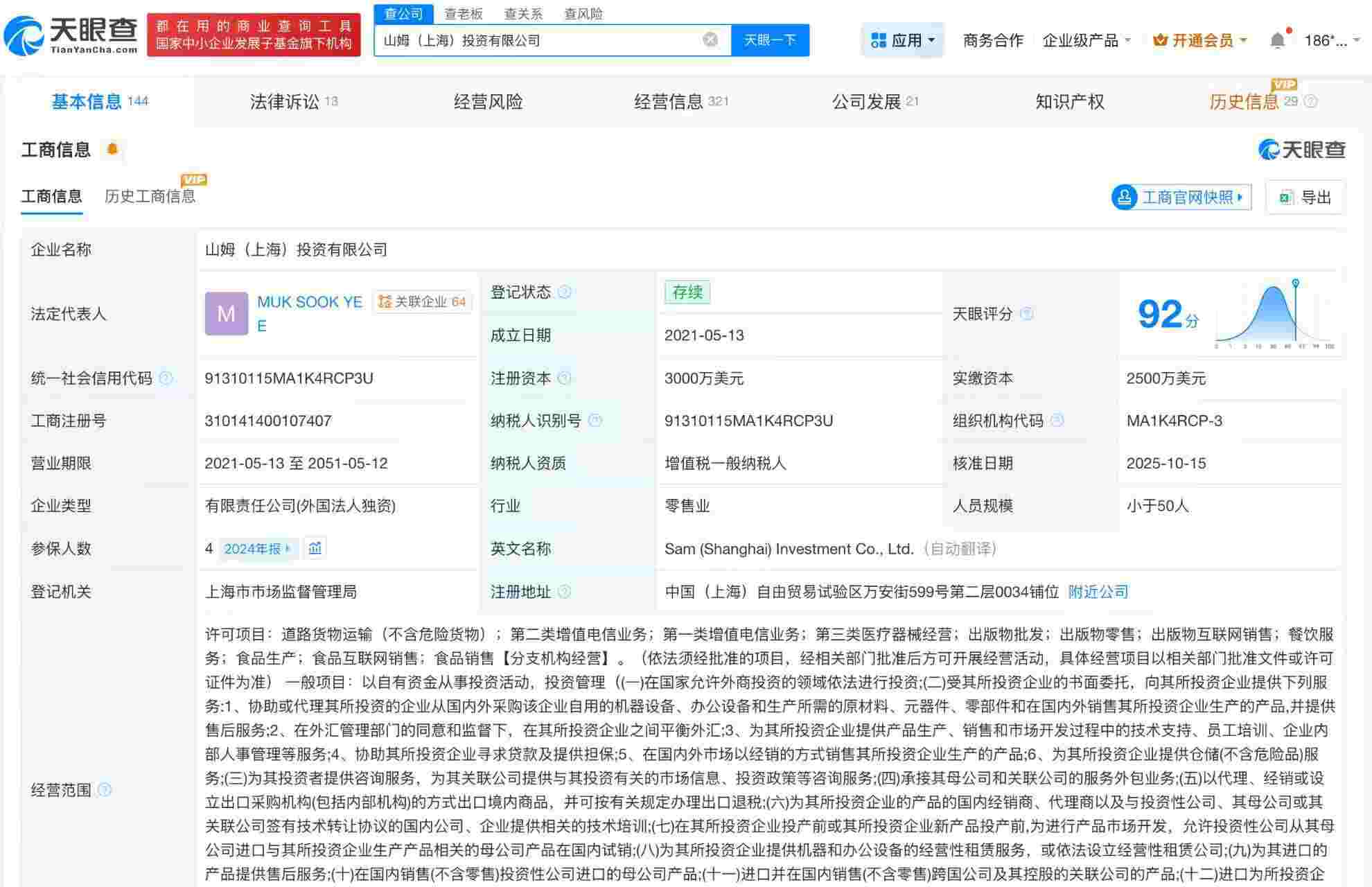1372x887 pixels.
Task: Click the bell icon beside 工商信息 header
Action: coord(112,148)
